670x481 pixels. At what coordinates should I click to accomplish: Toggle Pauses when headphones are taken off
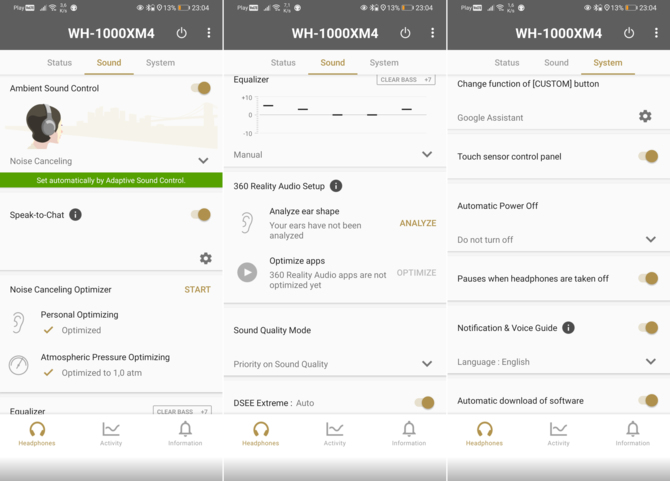[648, 279]
